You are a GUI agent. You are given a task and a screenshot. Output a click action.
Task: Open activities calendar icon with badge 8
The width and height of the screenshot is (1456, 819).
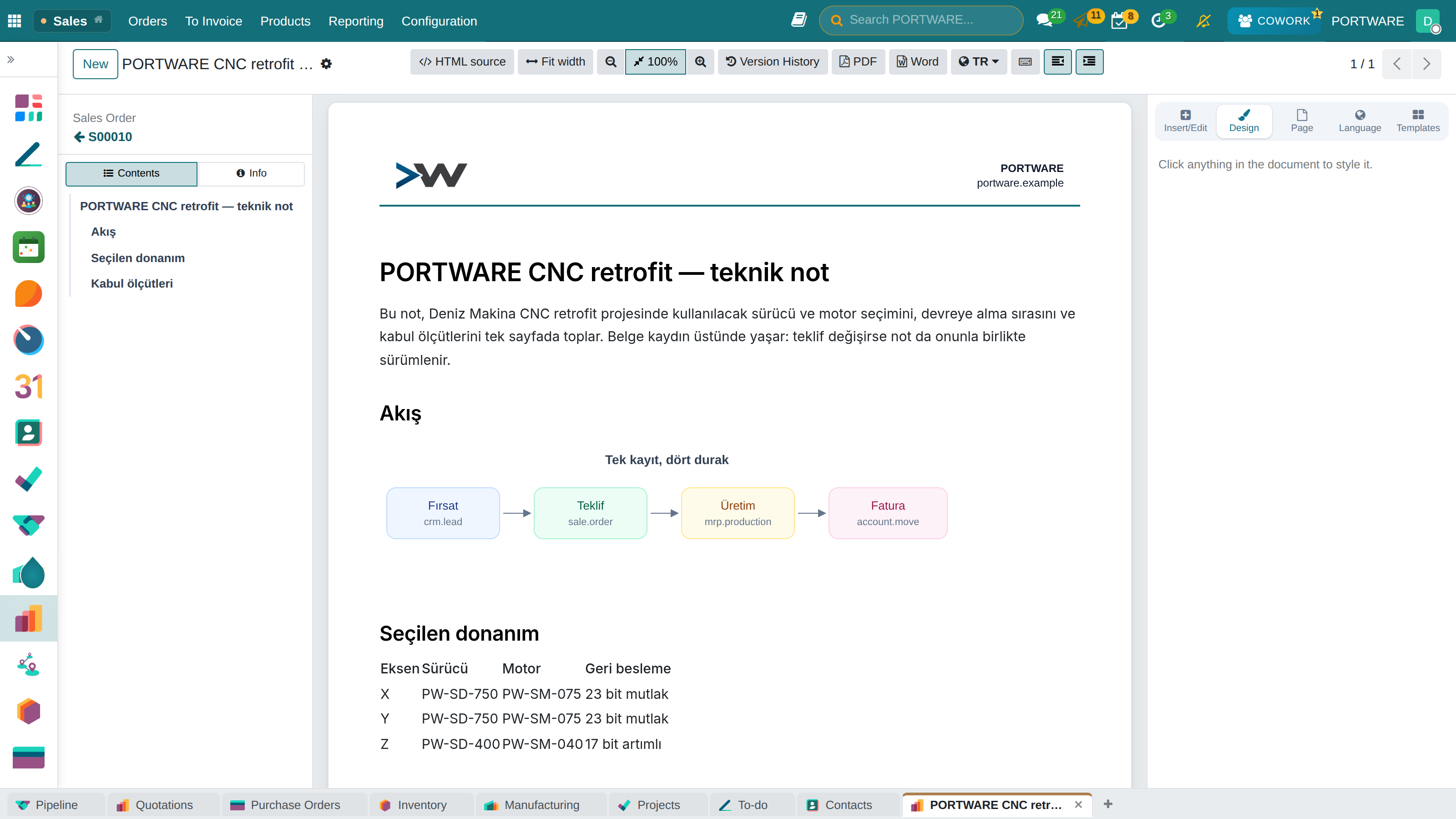[1119, 21]
